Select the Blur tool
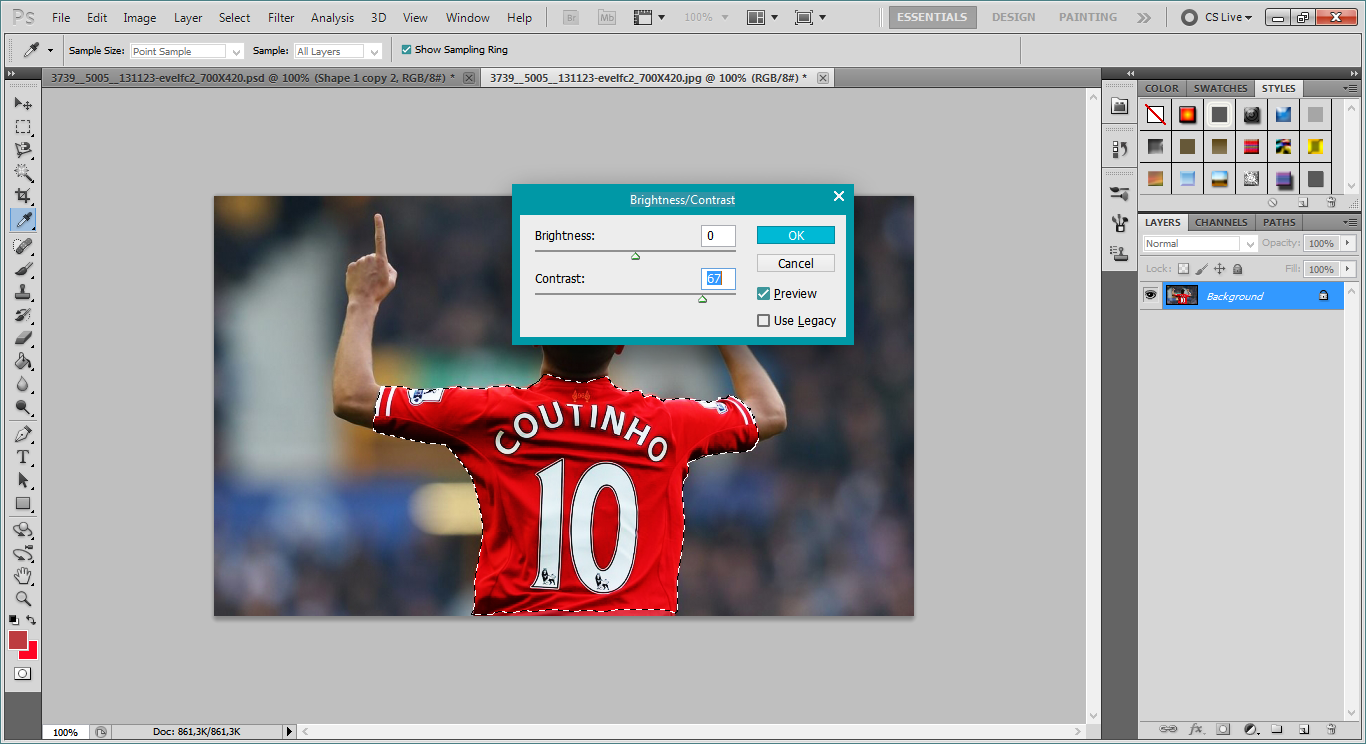The height and width of the screenshot is (744, 1366). 23,384
